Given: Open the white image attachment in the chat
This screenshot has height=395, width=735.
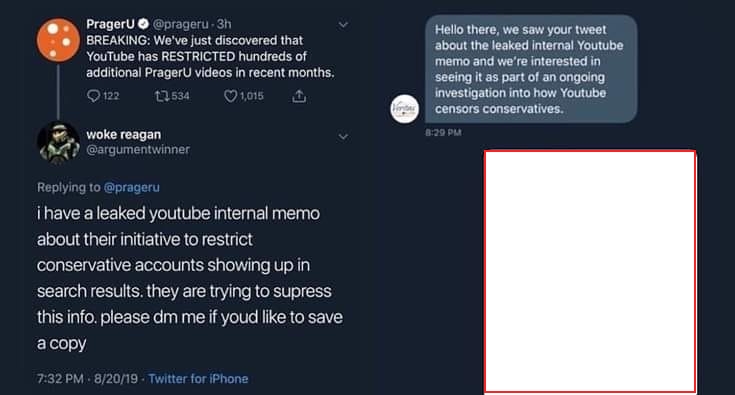Looking at the screenshot, I should (590, 271).
